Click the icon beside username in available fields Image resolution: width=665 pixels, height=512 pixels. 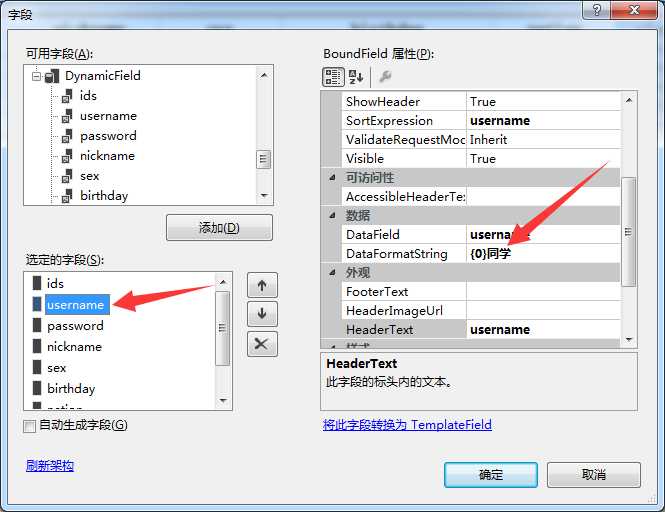click(67, 116)
